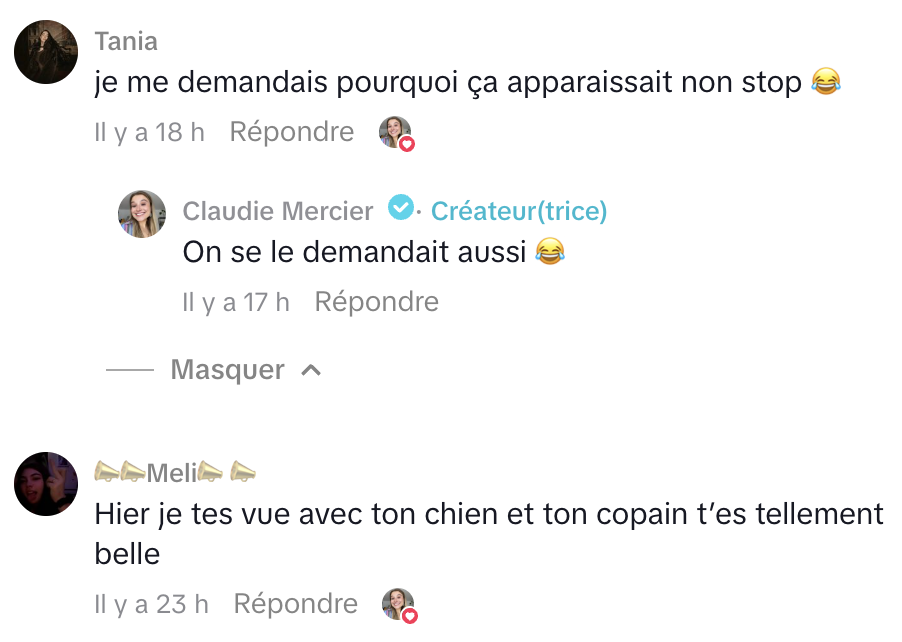Click the chevron arrow beside Masquer
This screenshot has height=642, width=902.
311,370
